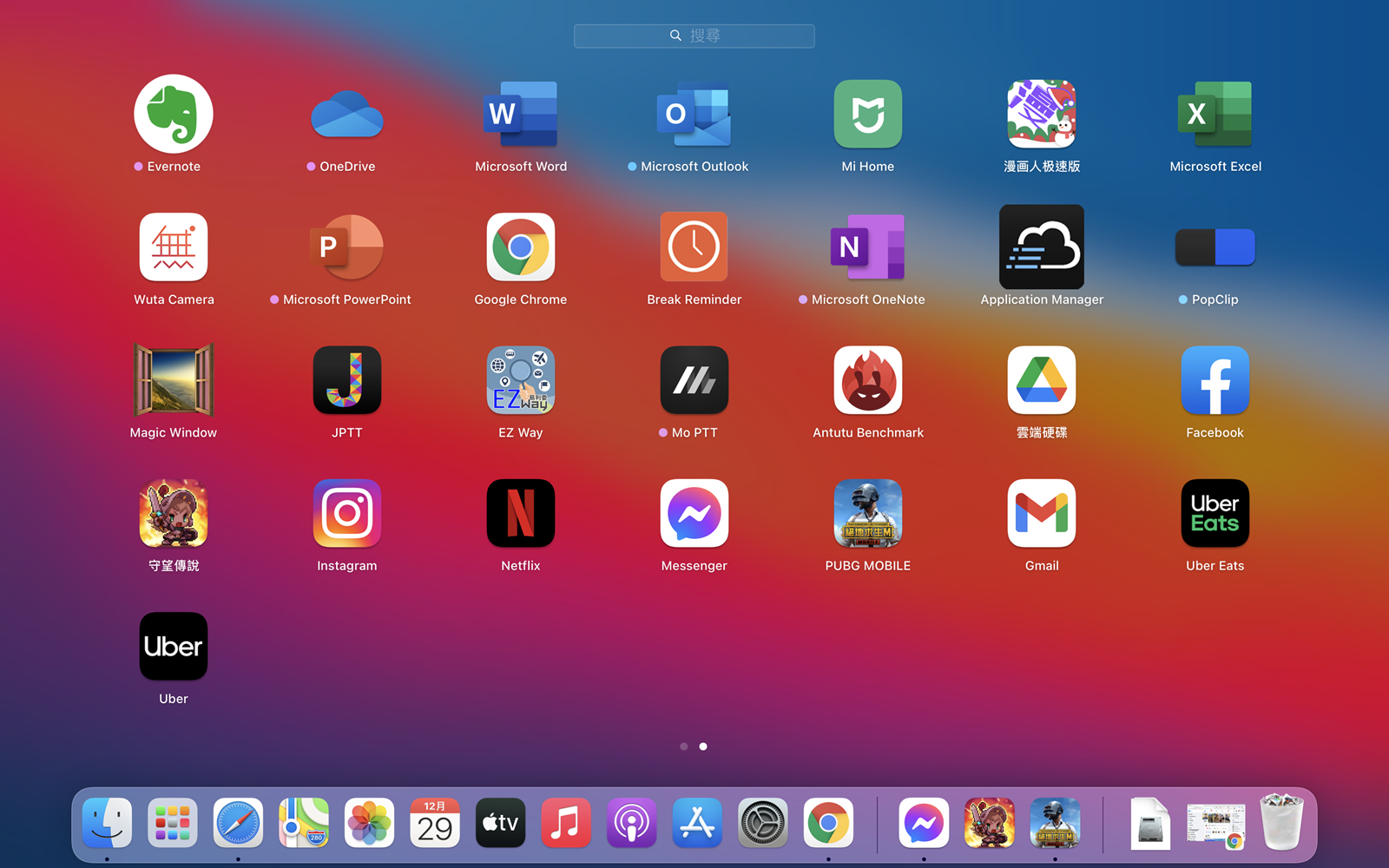
Task: Open Facebook
Action: point(1215,380)
